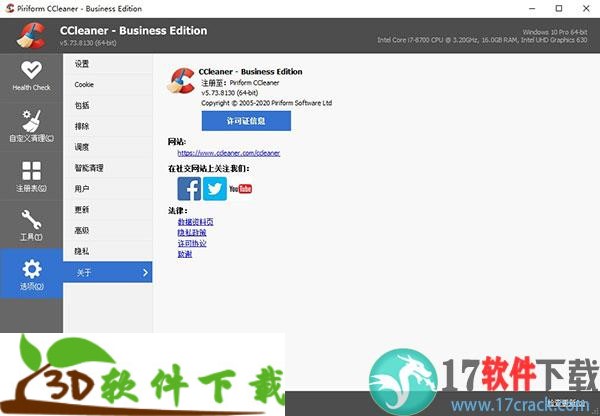Select the 调度 scheduling menu item
This screenshot has width=600, height=416.
[x=108, y=147]
